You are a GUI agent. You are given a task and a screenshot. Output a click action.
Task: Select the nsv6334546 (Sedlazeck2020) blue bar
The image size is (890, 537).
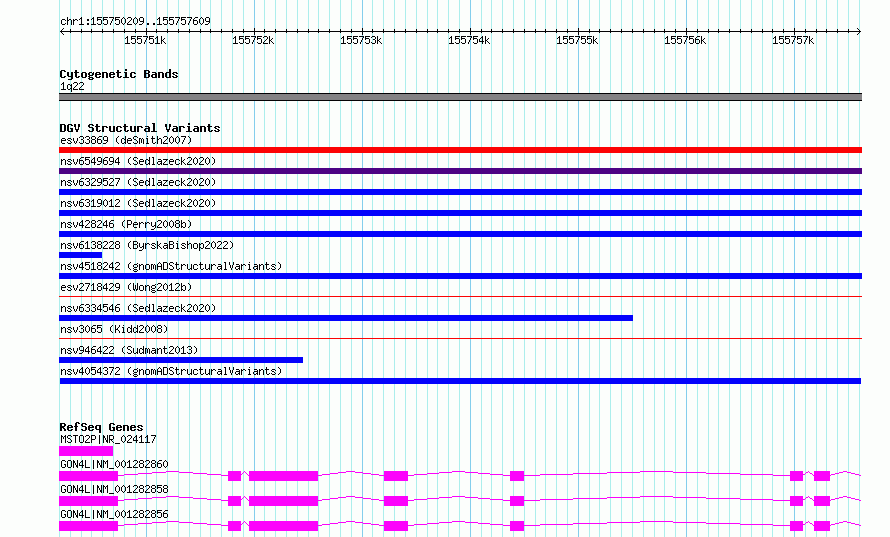[346, 318]
